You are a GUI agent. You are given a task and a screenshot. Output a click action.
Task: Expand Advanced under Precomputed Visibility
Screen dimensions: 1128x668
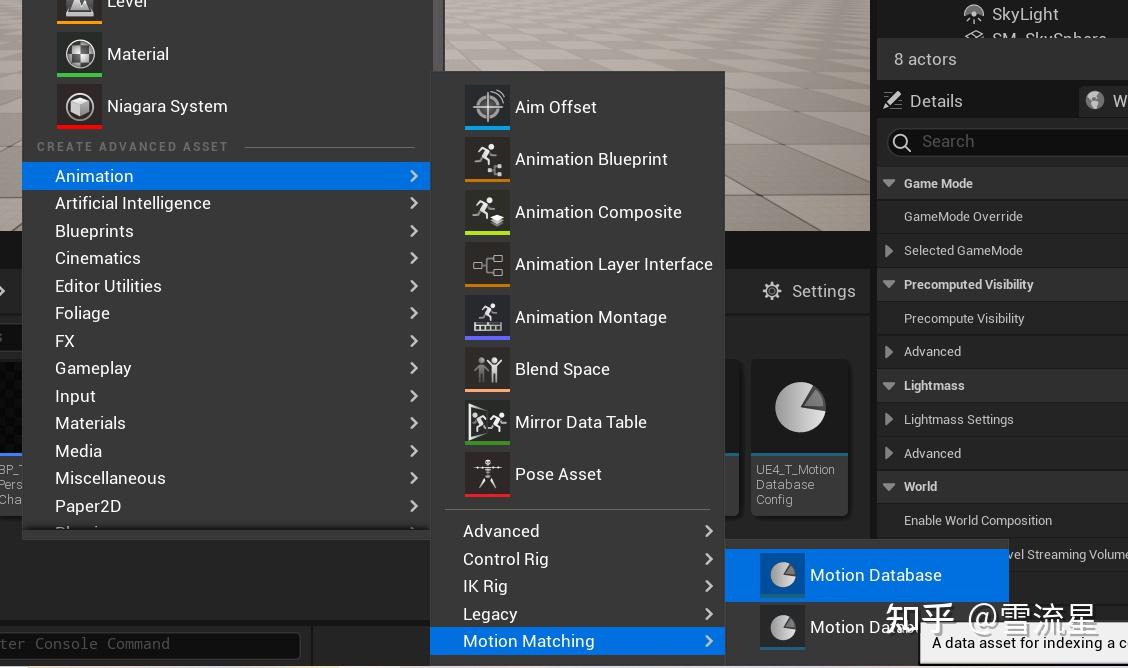tap(889, 352)
